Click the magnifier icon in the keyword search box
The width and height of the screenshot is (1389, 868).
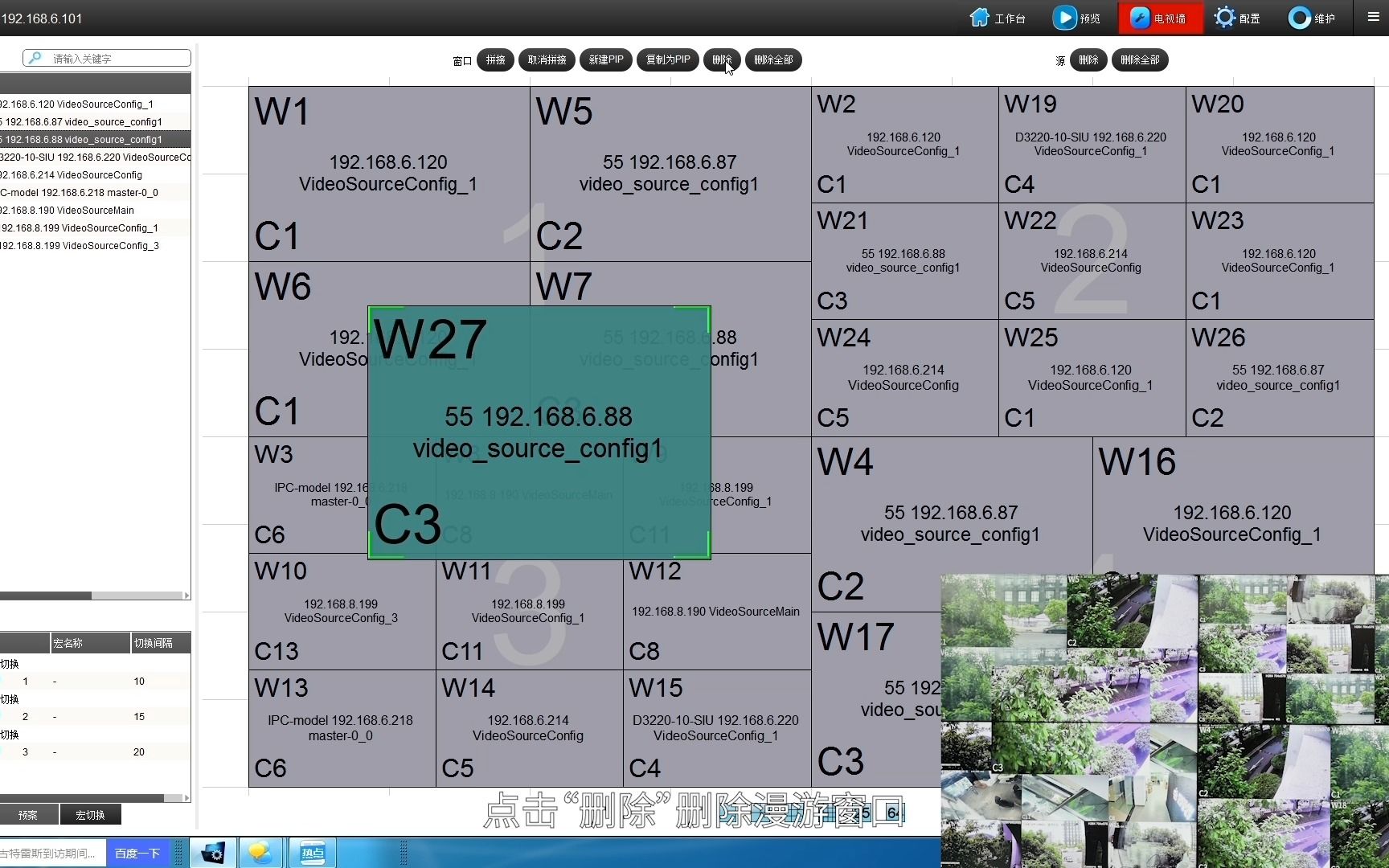pyautogui.click(x=35, y=58)
